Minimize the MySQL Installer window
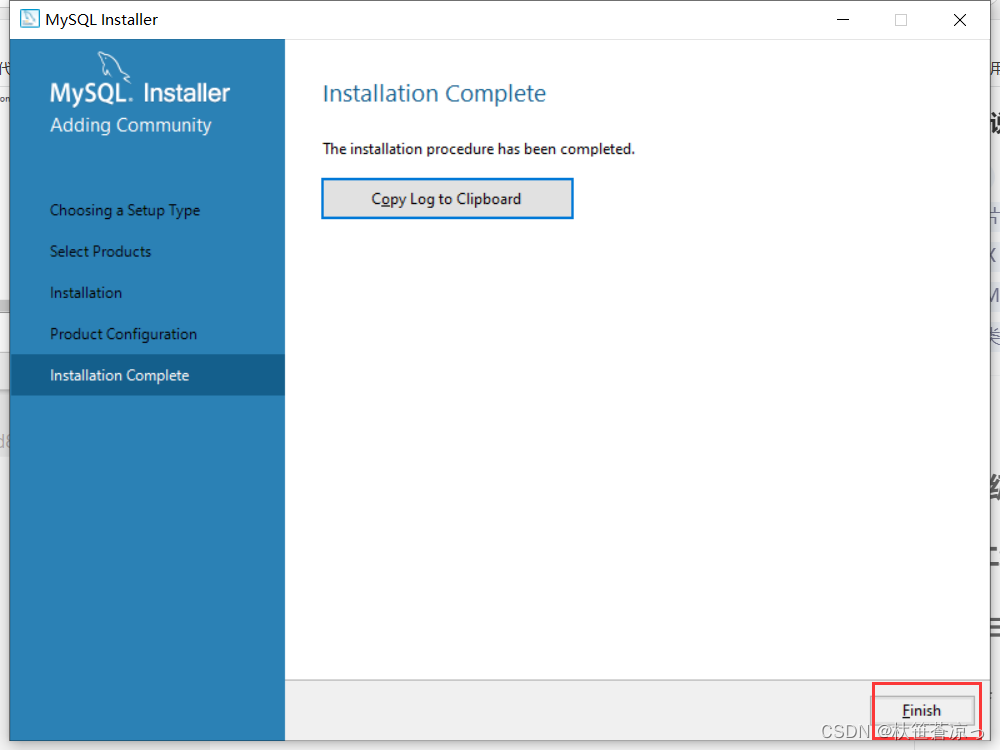 coord(843,20)
